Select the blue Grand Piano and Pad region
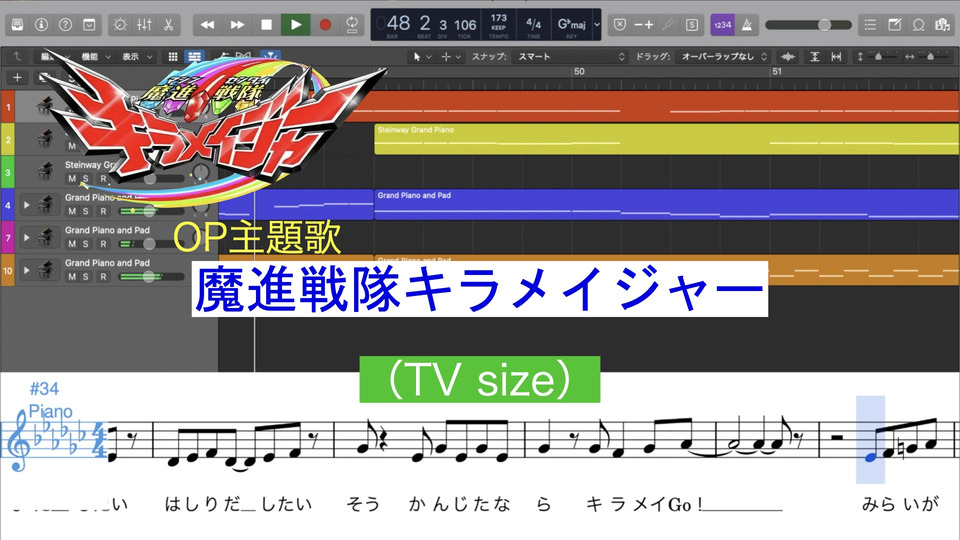Viewport: 960px width, 540px height. click(x=667, y=204)
